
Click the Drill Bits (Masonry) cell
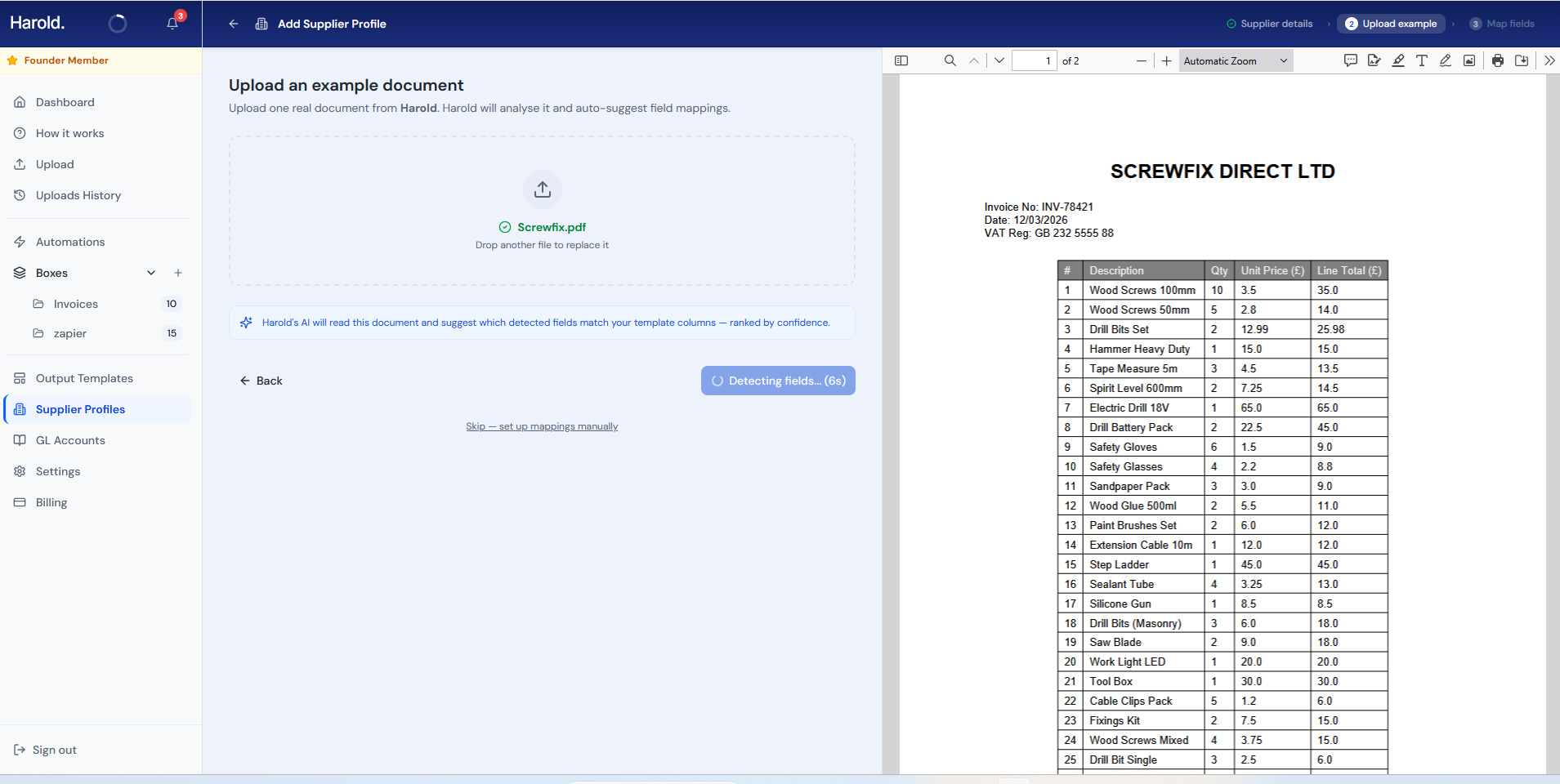pos(1143,623)
